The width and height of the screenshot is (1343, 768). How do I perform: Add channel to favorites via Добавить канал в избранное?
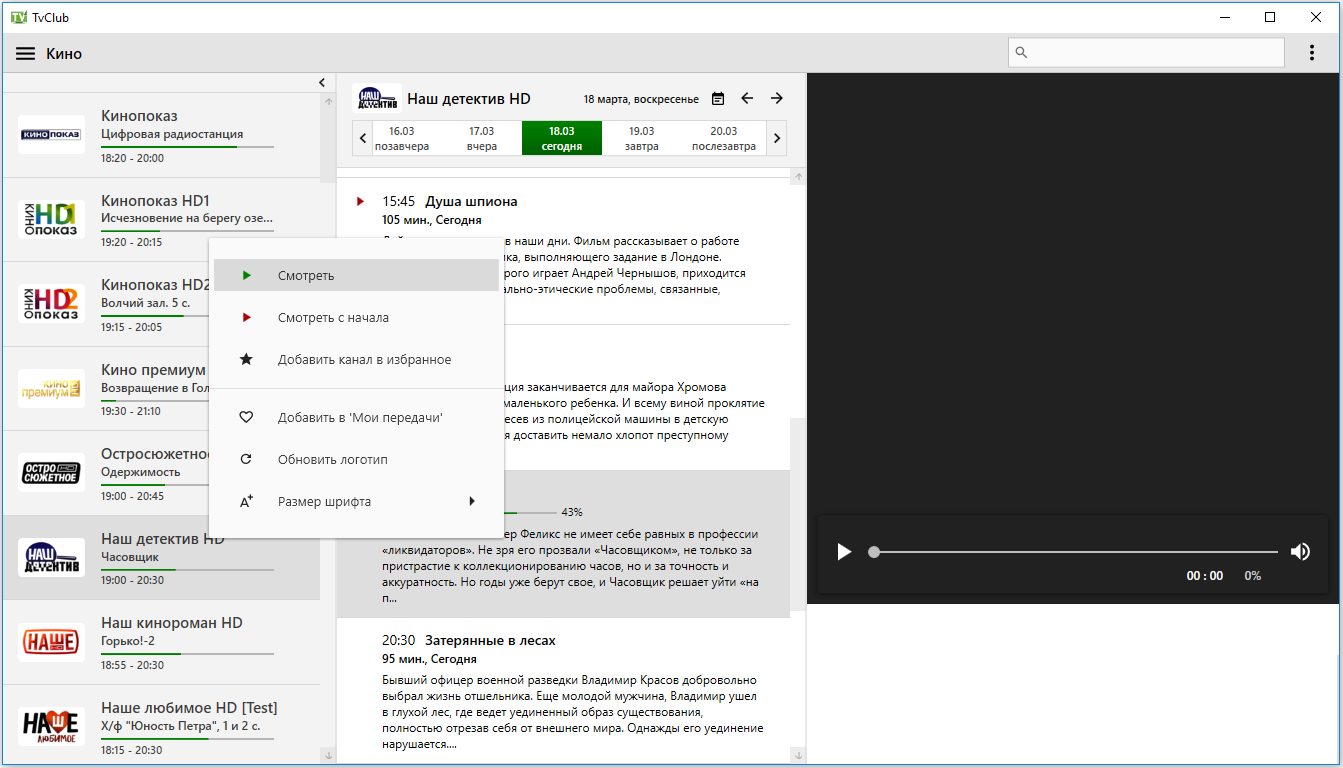356,359
